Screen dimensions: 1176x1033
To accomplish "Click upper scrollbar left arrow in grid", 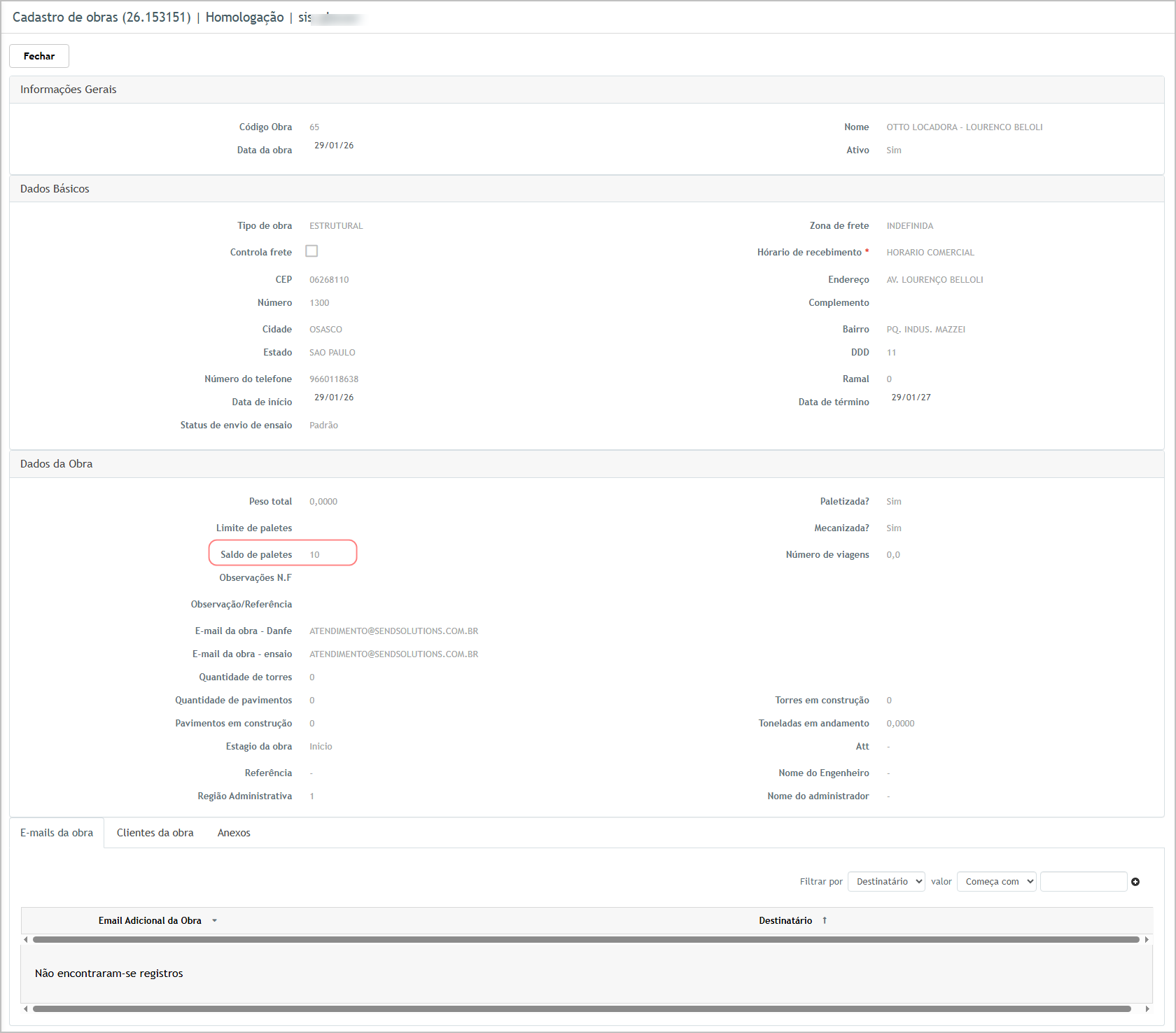I will (x=26, y=939).
